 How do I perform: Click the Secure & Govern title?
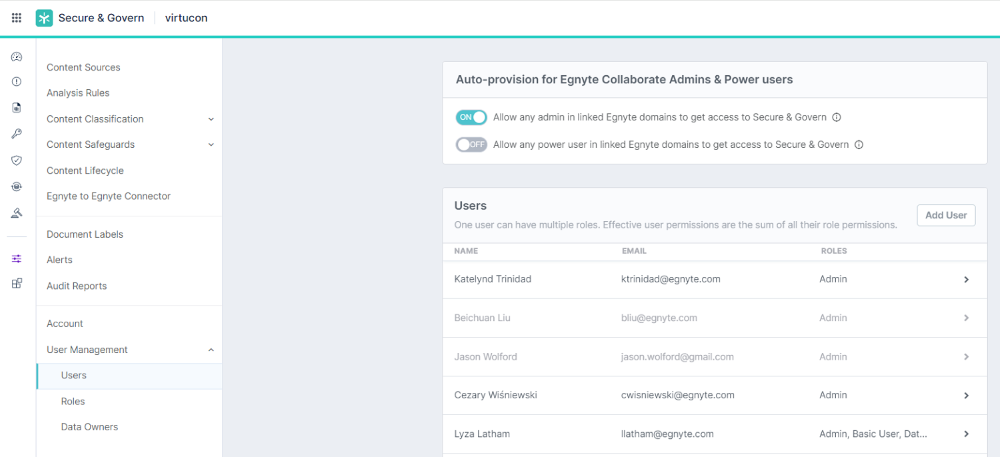101,18
